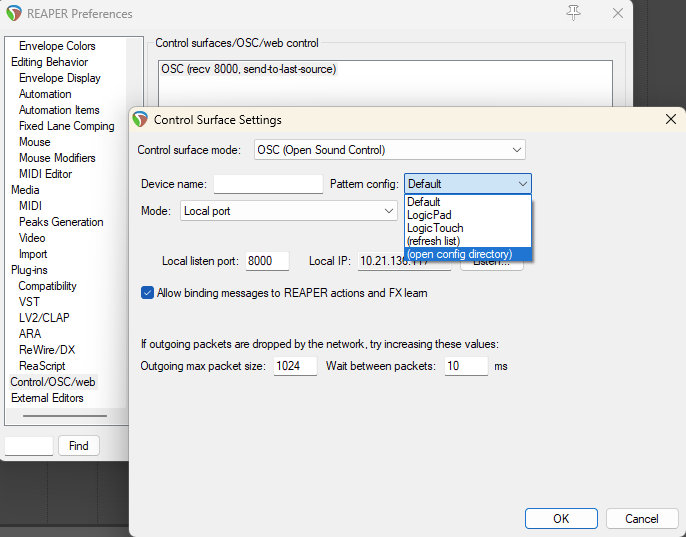Open Automation preferences page
Screen dimensions: 686x537
click(x=45, y=94)
